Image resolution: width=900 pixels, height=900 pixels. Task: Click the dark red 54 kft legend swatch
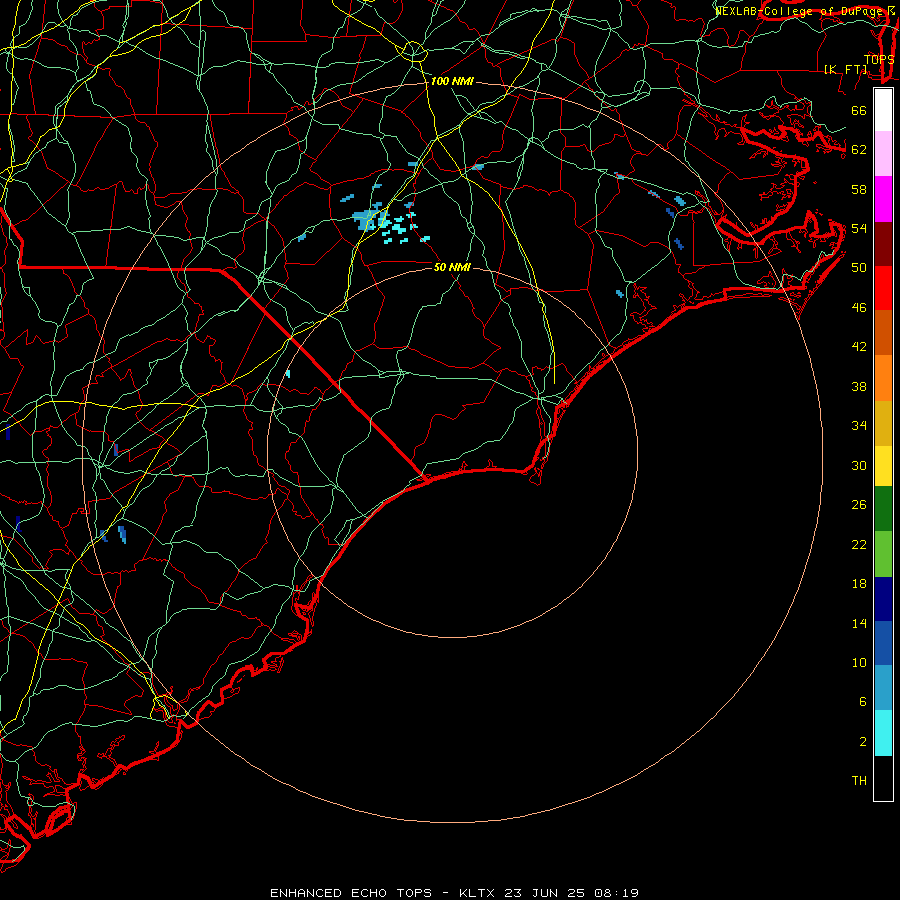coord(883,243)
